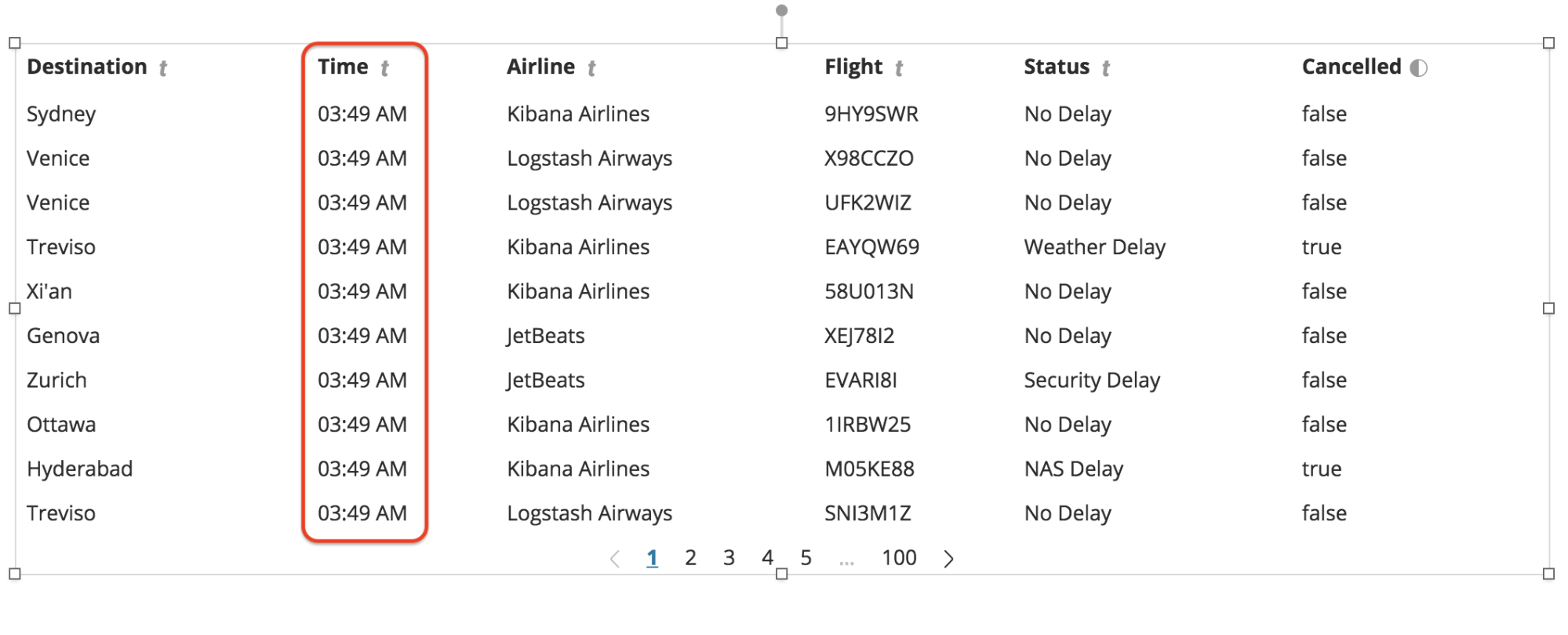
Task: Open page 3 of the table
Action: 729,557
